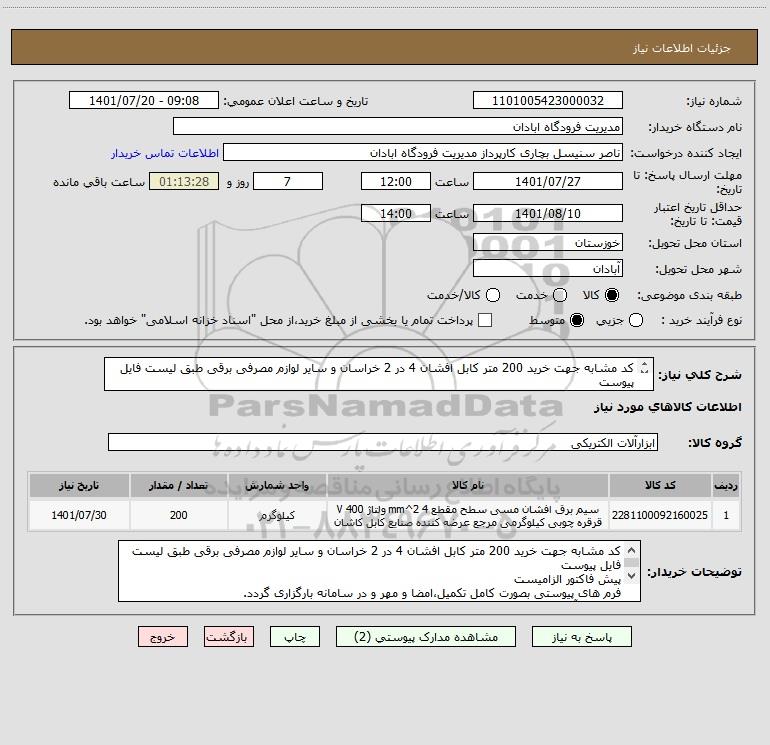Click response deadline date 1401/07/27 field
770x745 pixels.
tap(548, 182)
